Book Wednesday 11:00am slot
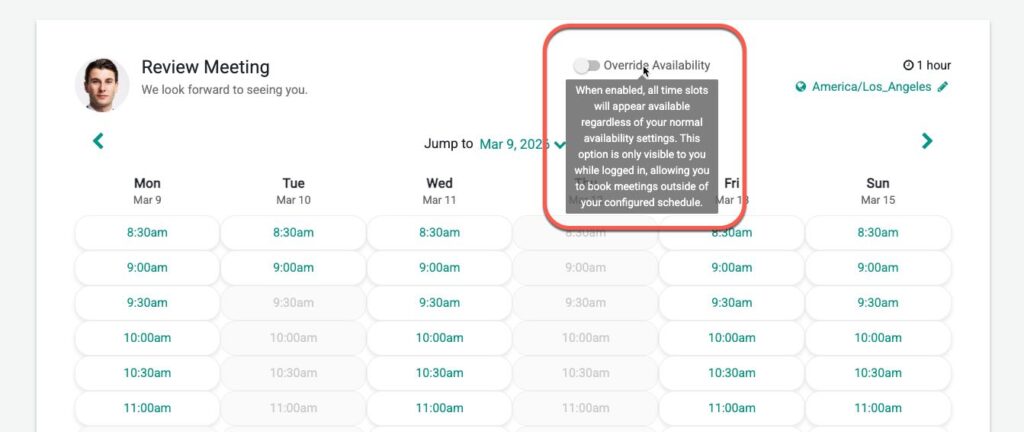Screen dimensions: 1024x432 click(x=439, y=407)
